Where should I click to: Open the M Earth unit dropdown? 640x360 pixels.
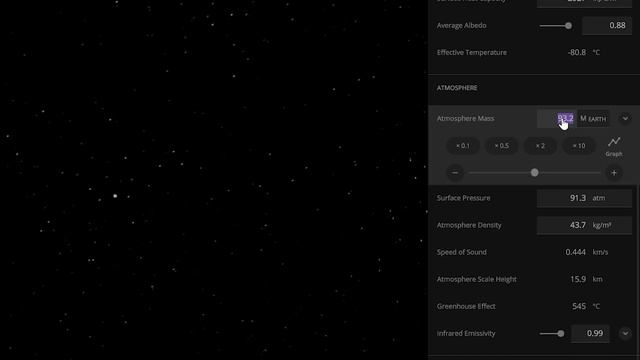point(593,119)
